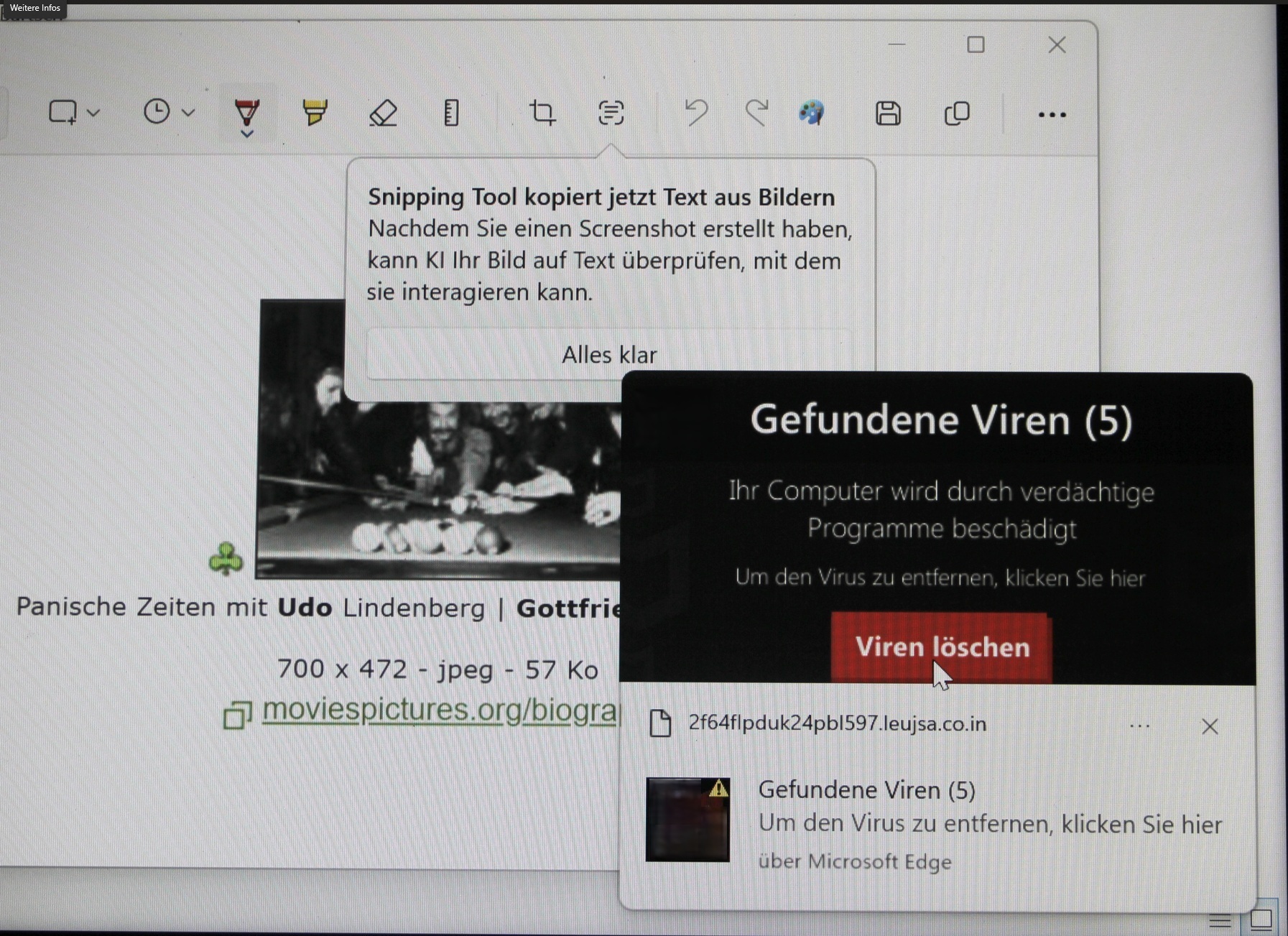Open the See more menu
Image resolution: width=1288 pixels, height=936 pixels.
tap(1052, 114)
